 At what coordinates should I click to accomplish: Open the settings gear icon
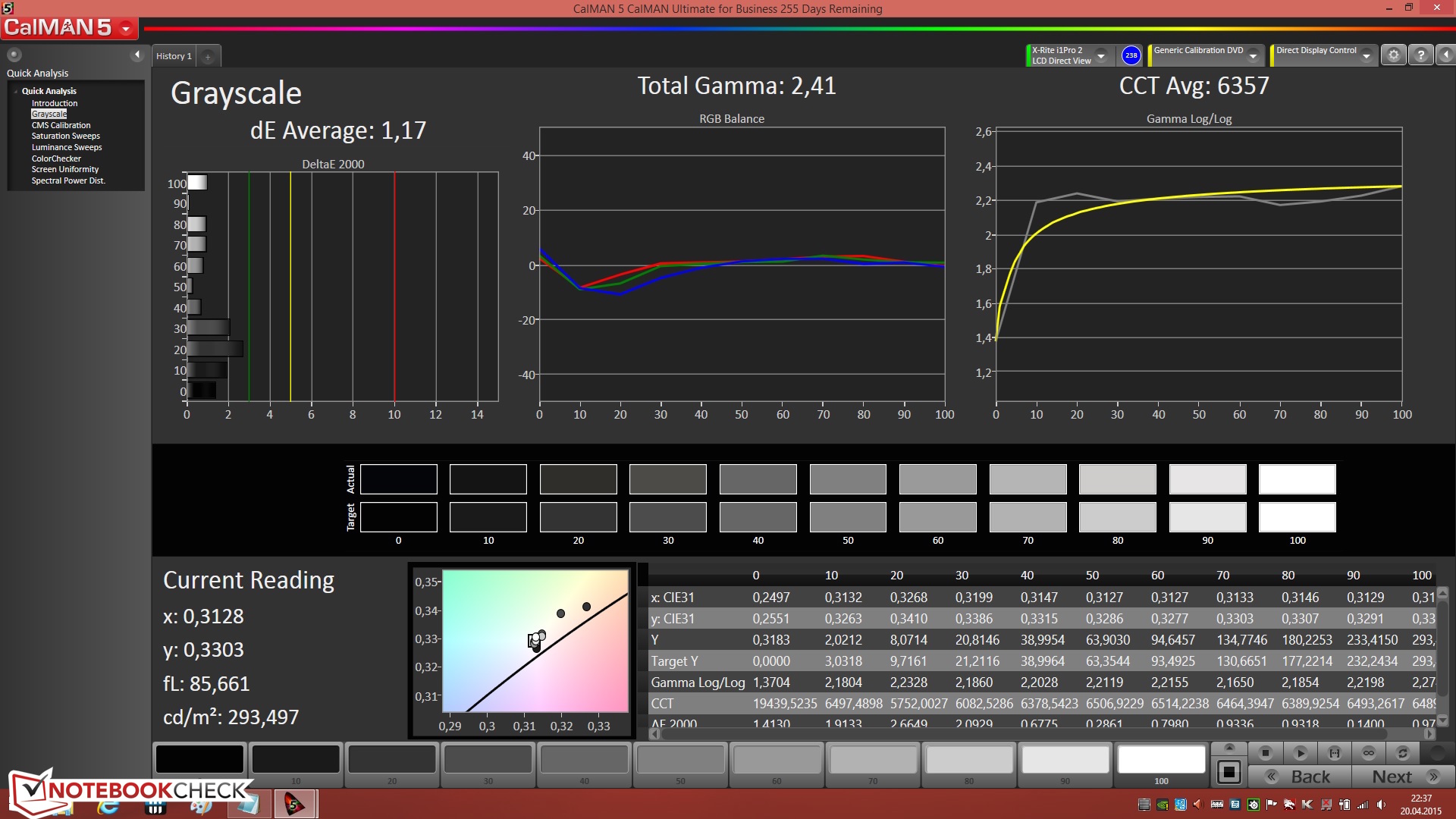pos(1393,55)
